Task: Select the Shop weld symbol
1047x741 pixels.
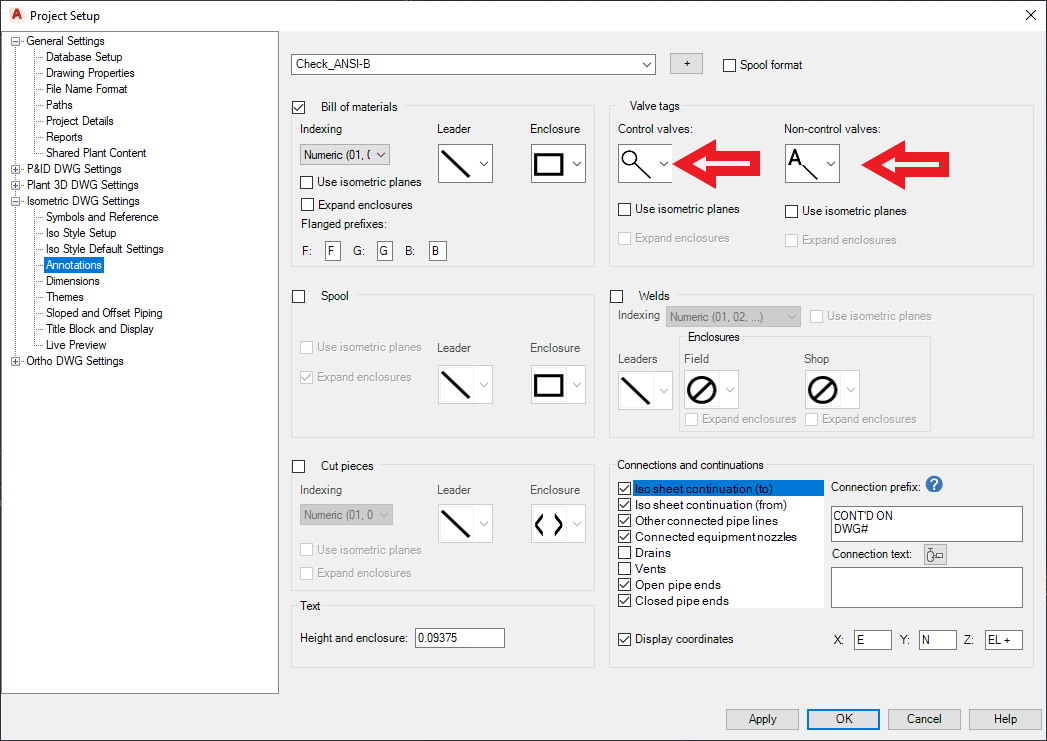Action: [x=826, y=390]
